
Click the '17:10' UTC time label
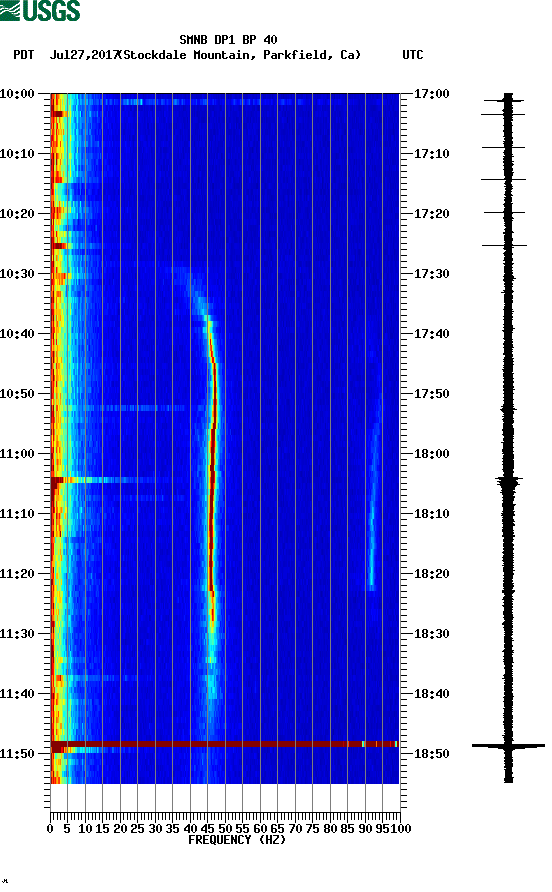[431, 154]
